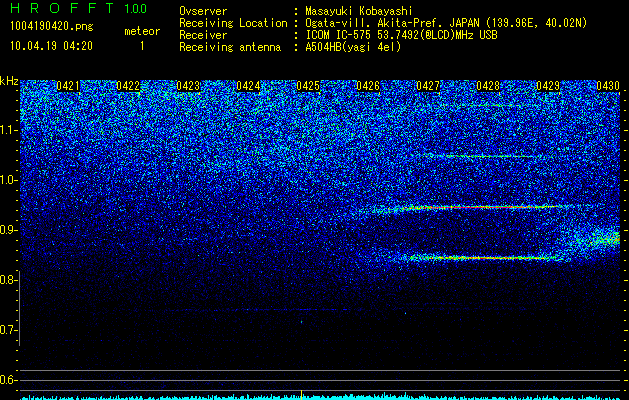Click the 0.8 frequency axis label
The image size is (629, 400).
coord(8,280)
